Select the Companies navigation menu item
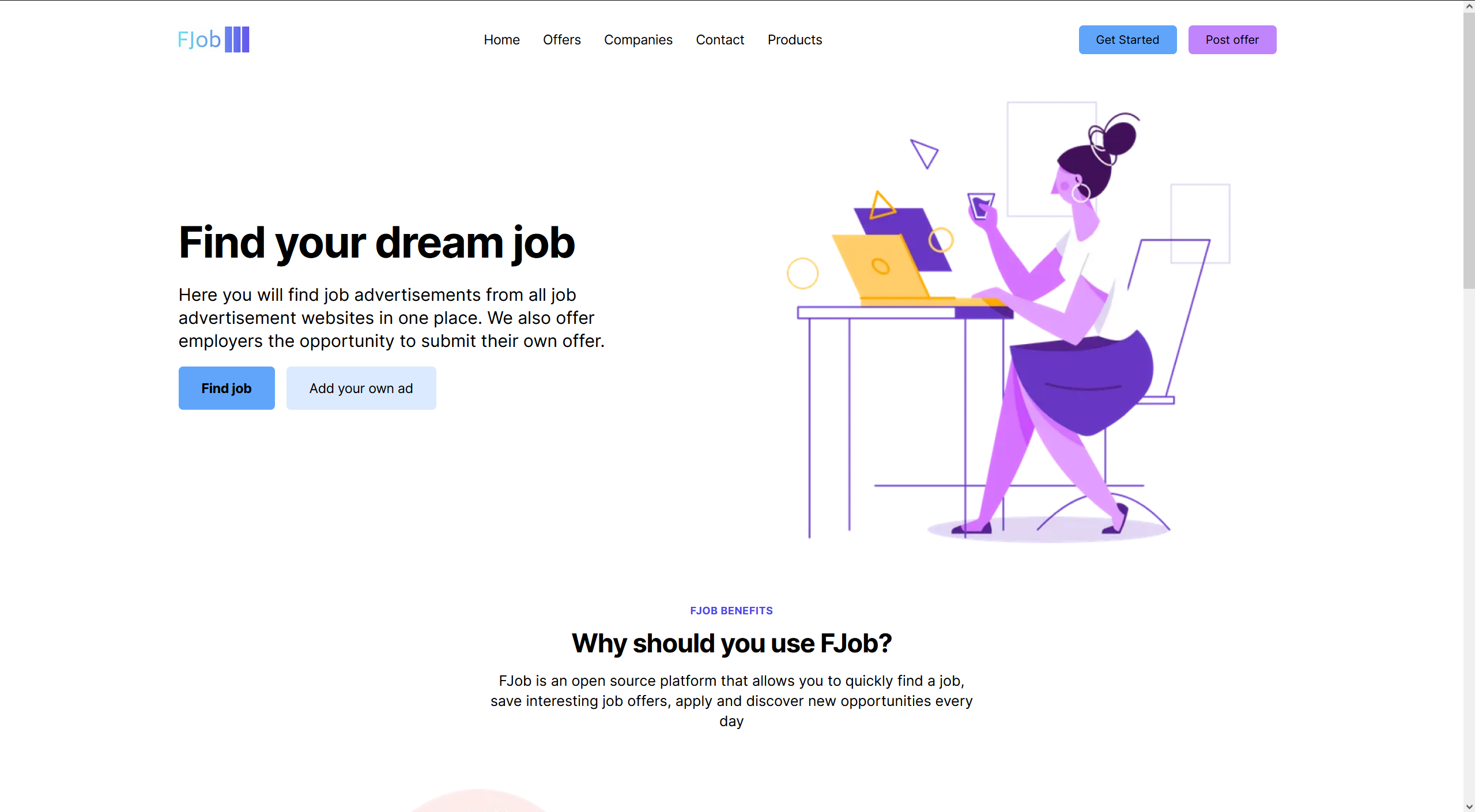Screen dimensions: 1475x812 pos(638,40)
